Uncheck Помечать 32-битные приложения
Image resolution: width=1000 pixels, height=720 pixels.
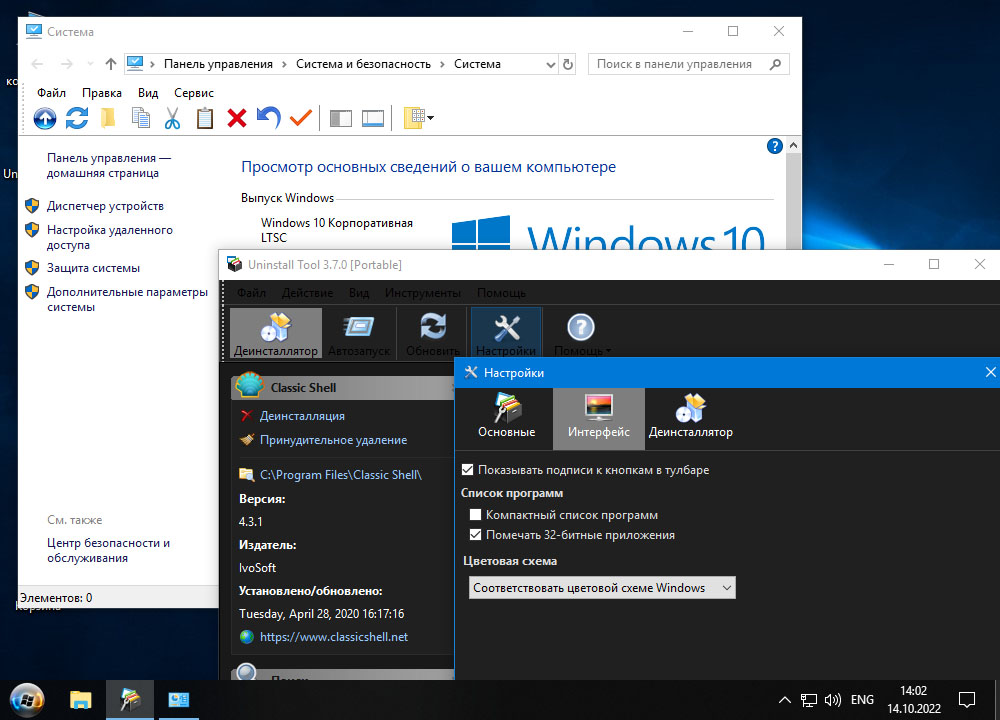[475, 535]
